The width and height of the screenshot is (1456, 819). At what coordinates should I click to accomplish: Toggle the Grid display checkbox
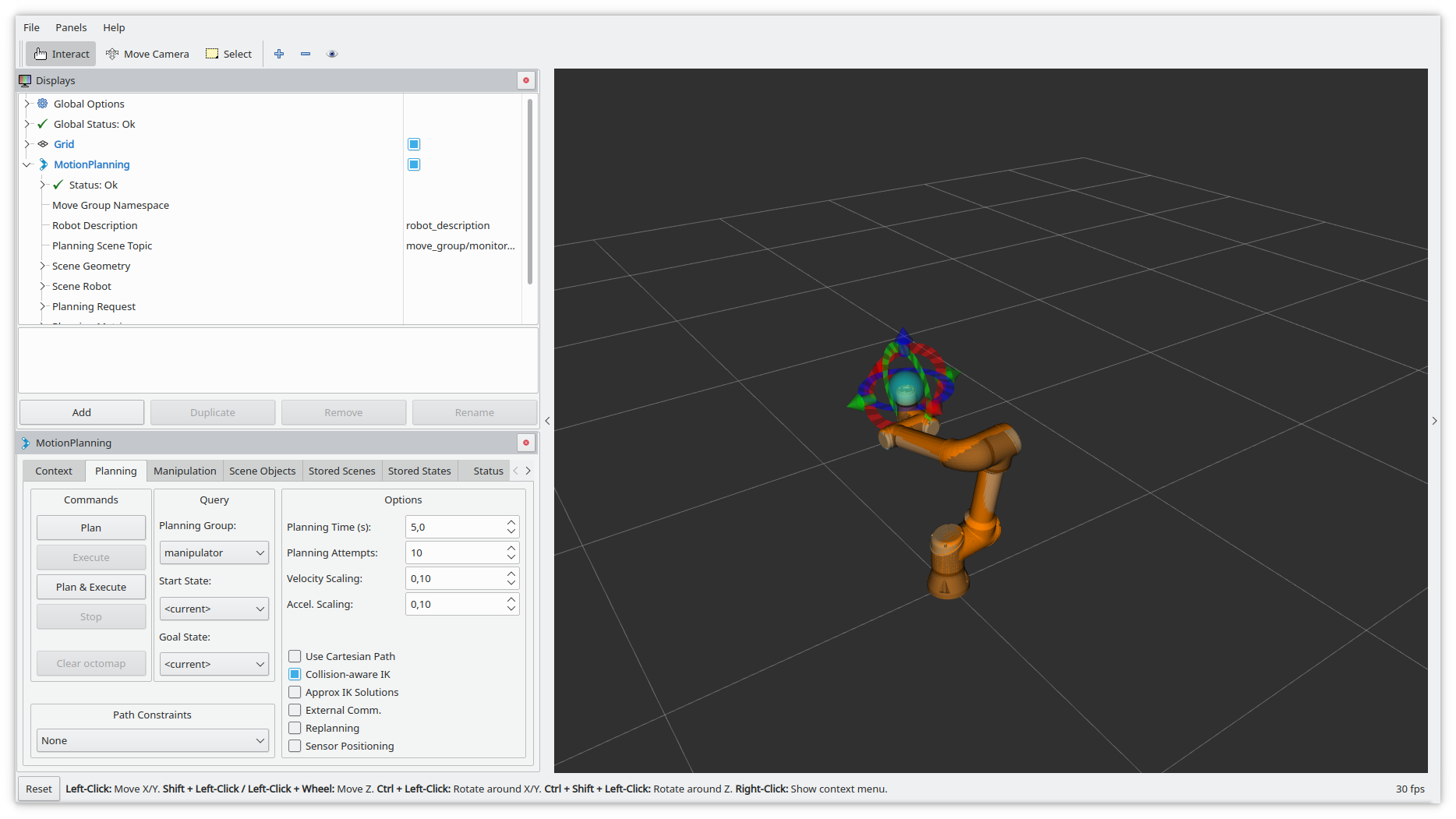tap(414, 144)
